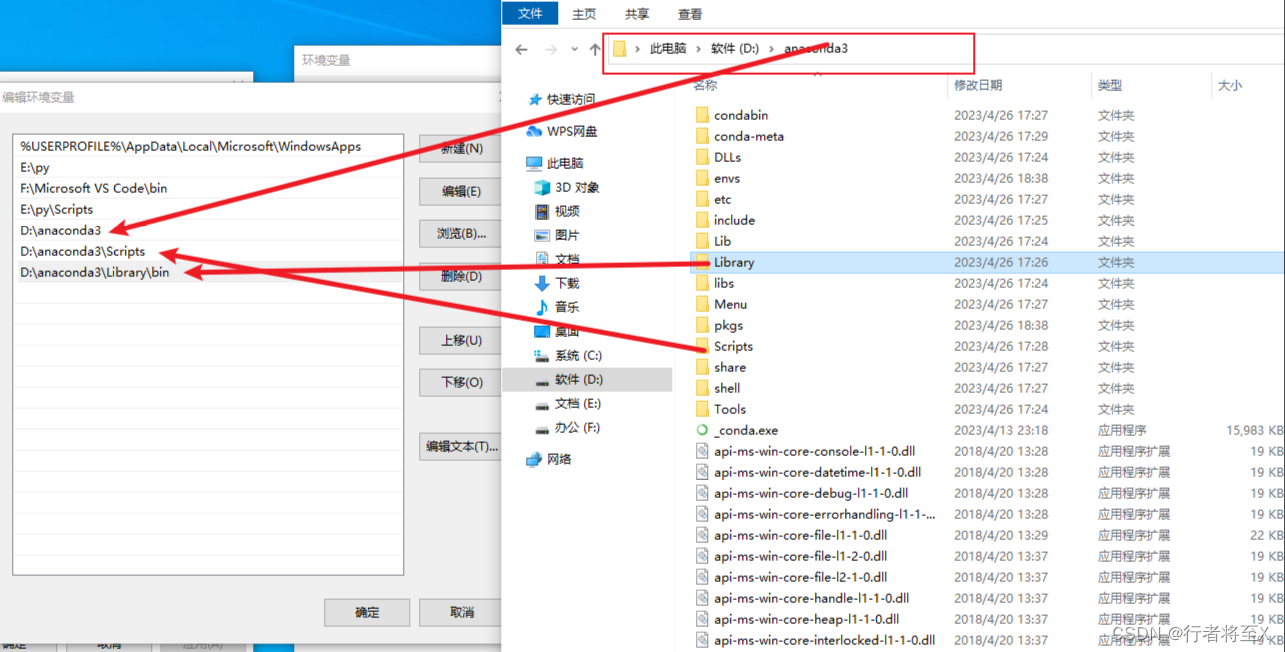Select 文档 (E:) drive icon
The height and width of the screenshot is (652, 1285).
(x=542, y=404)
